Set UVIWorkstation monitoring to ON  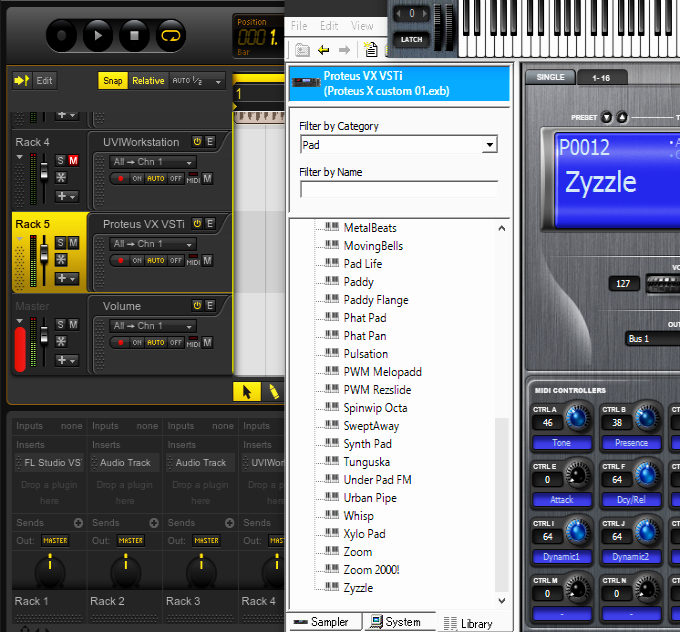pos(137,179)
